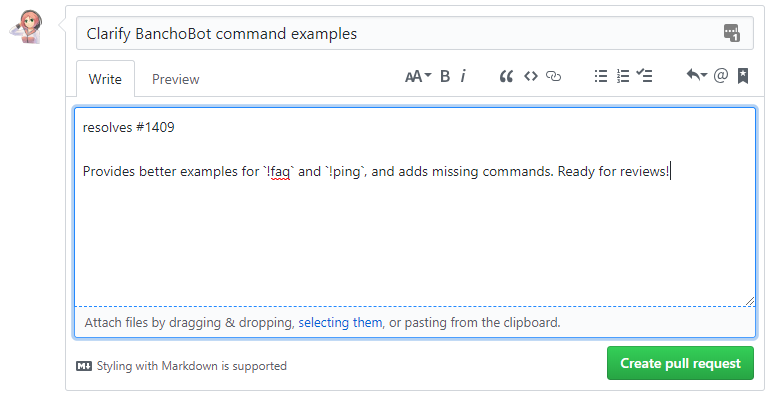Insert code formatting
This screenshot has height=397, width=771.
point(531,76)
